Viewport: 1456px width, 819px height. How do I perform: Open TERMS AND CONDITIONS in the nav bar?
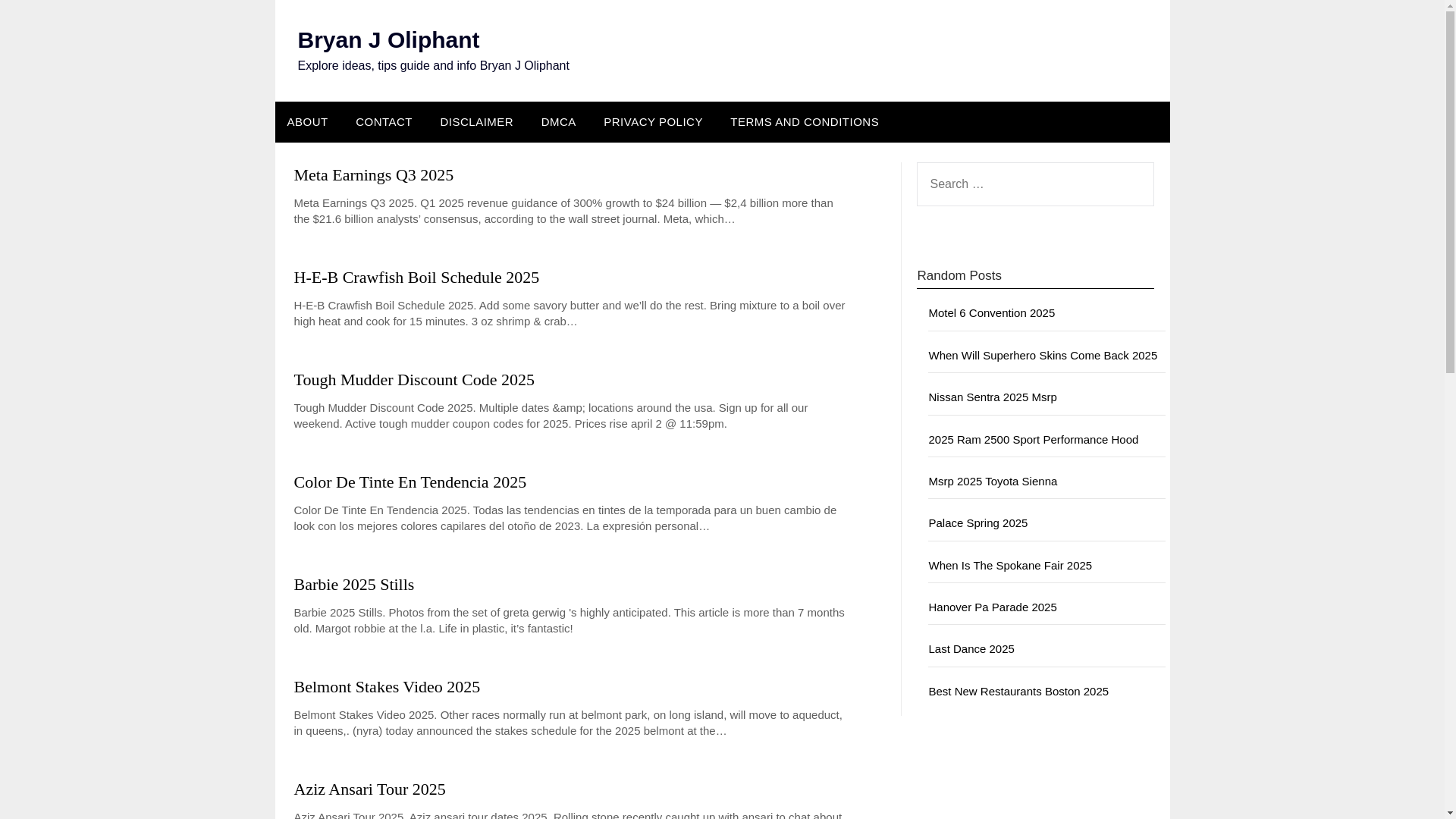[805, 122]
